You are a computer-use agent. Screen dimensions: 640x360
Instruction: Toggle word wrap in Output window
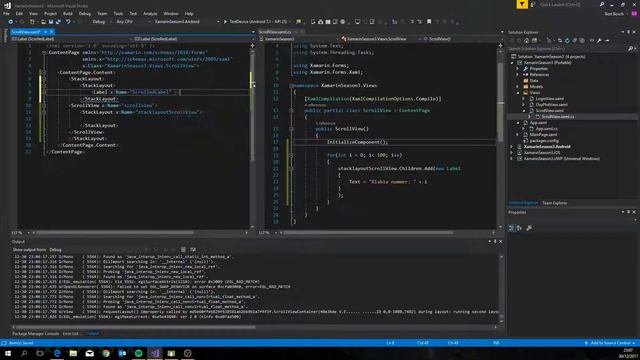[193, 250]
